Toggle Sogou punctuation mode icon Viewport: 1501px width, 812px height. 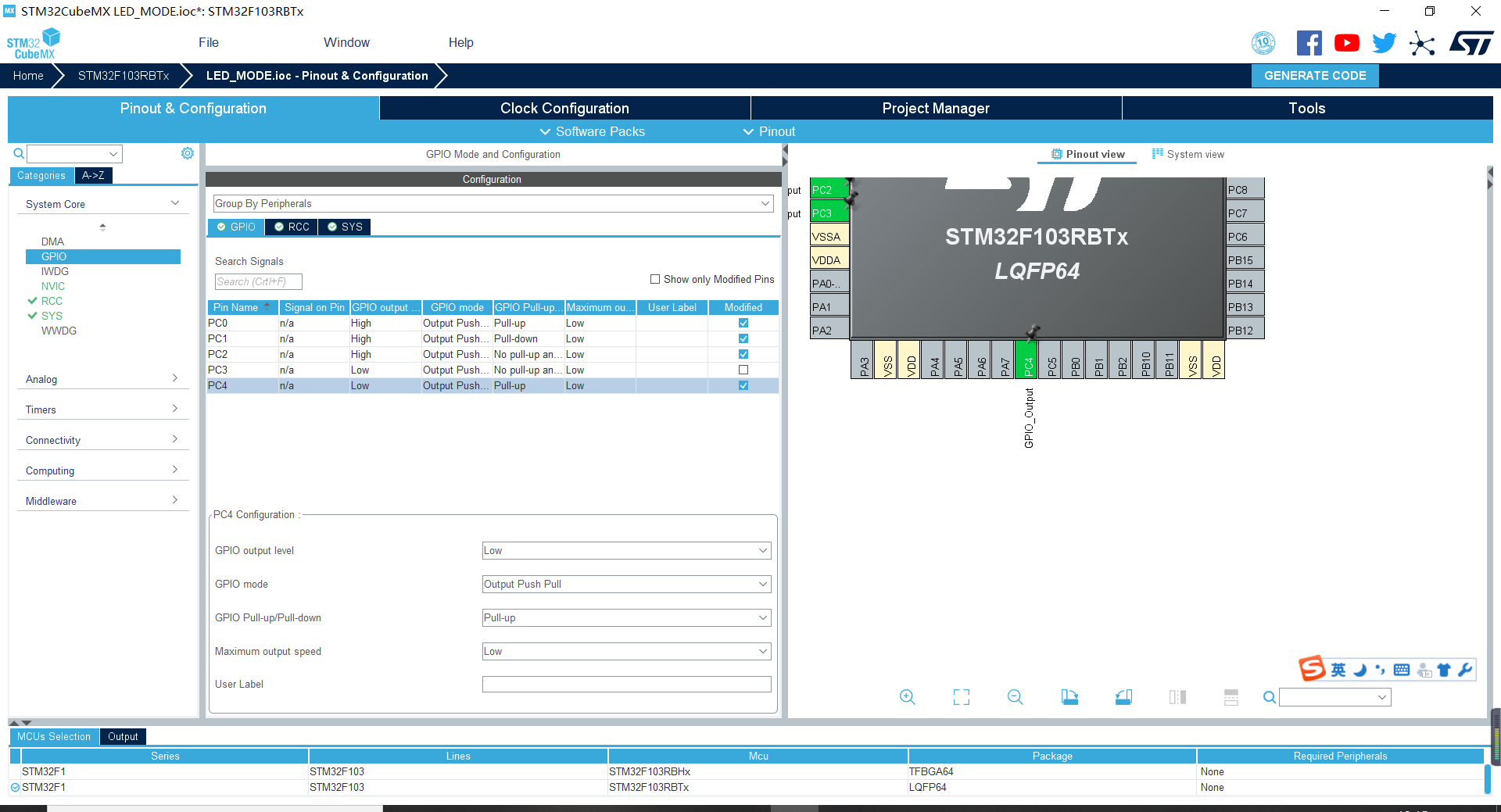pos(1380,670)
